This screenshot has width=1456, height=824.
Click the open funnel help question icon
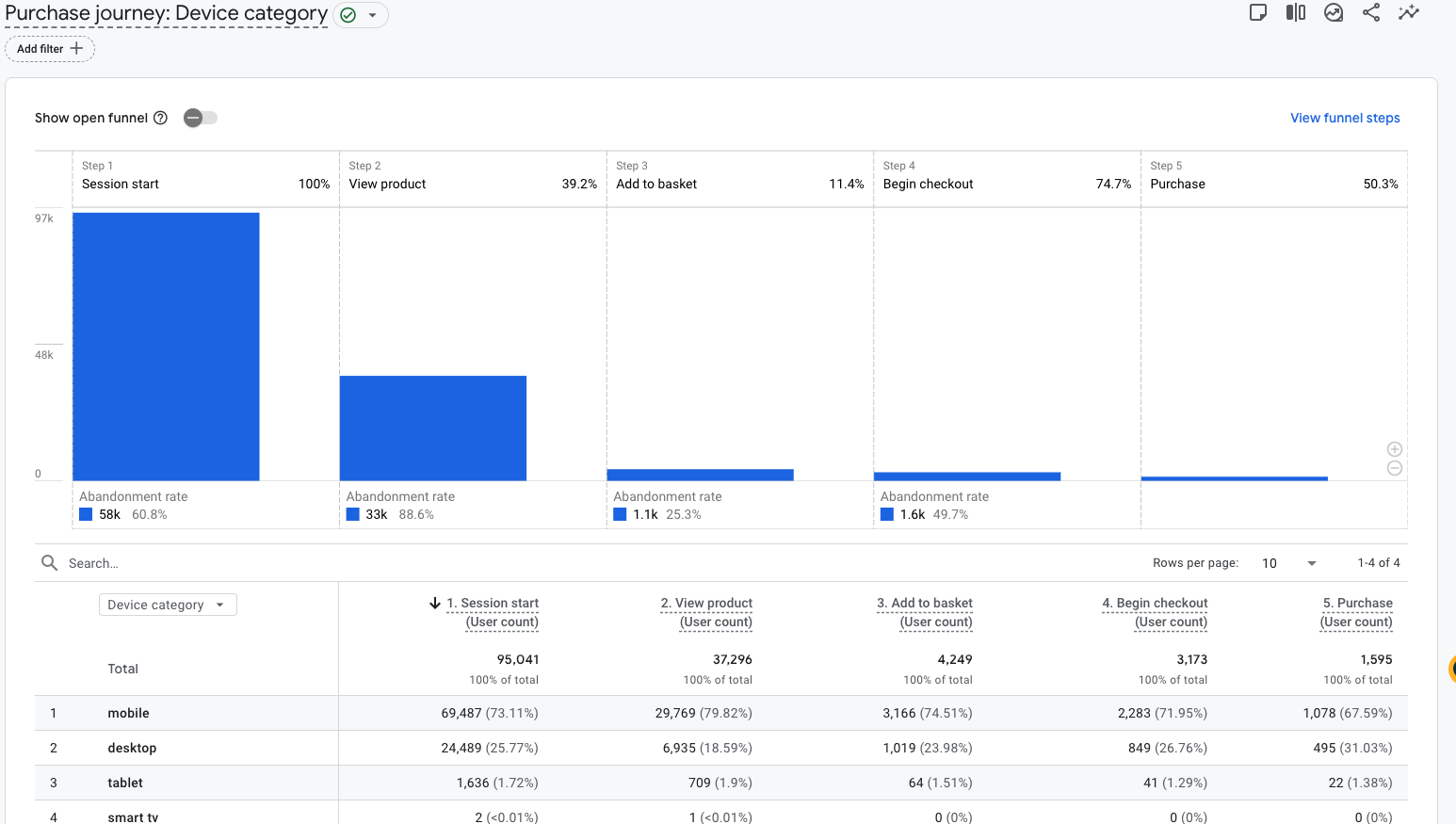coord(160,118)
